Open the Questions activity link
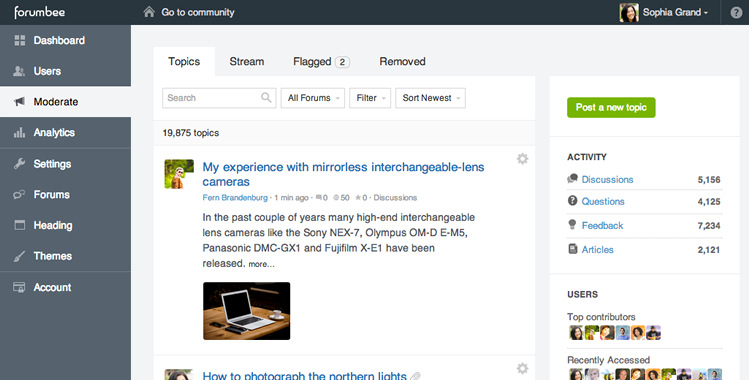The image size is (749, 380). [603, 201]
